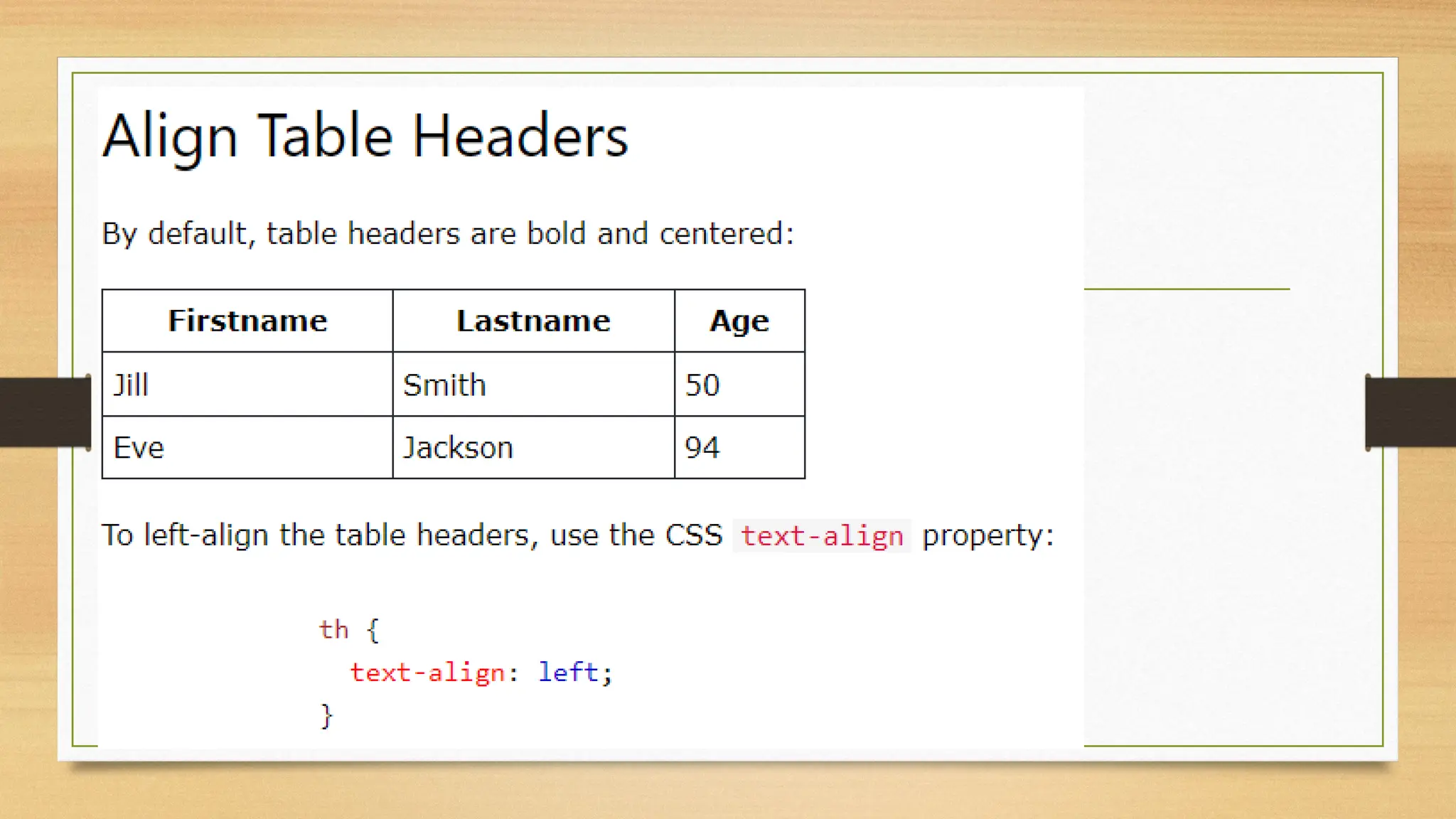Select the Eve table cell

[139, 448]
